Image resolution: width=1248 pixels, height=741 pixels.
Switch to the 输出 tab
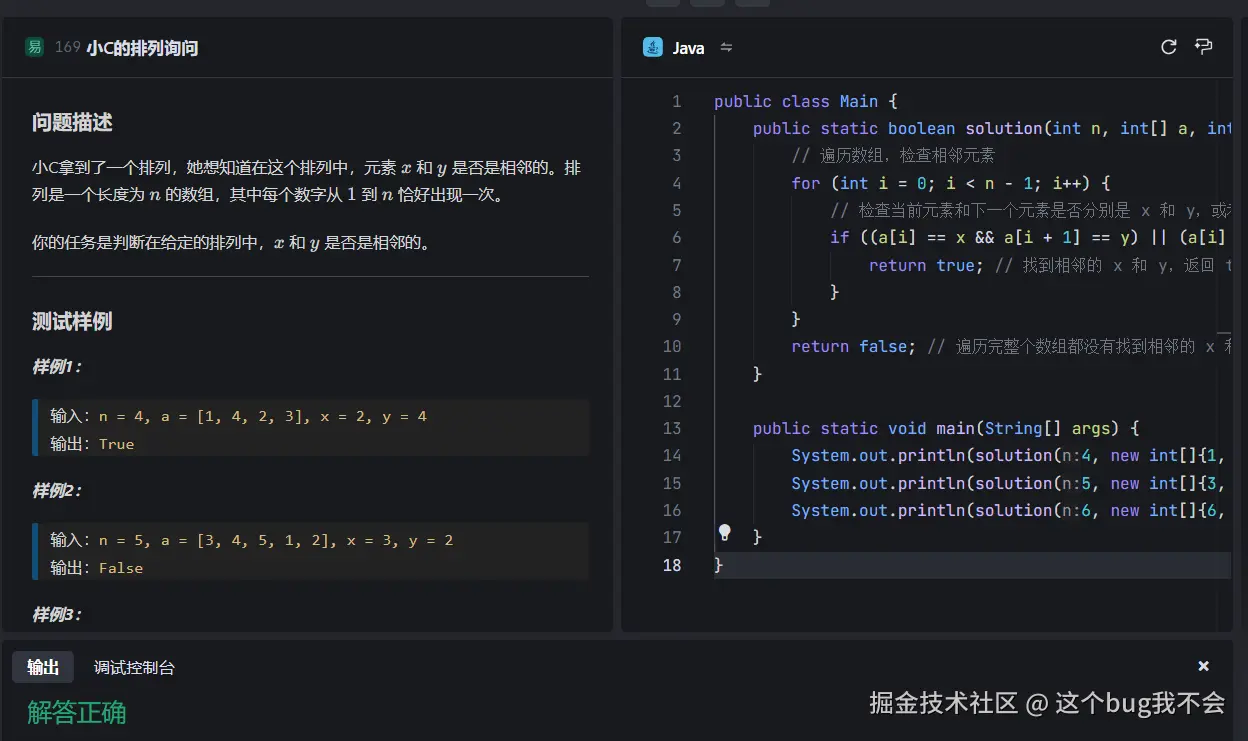[42, 666]
